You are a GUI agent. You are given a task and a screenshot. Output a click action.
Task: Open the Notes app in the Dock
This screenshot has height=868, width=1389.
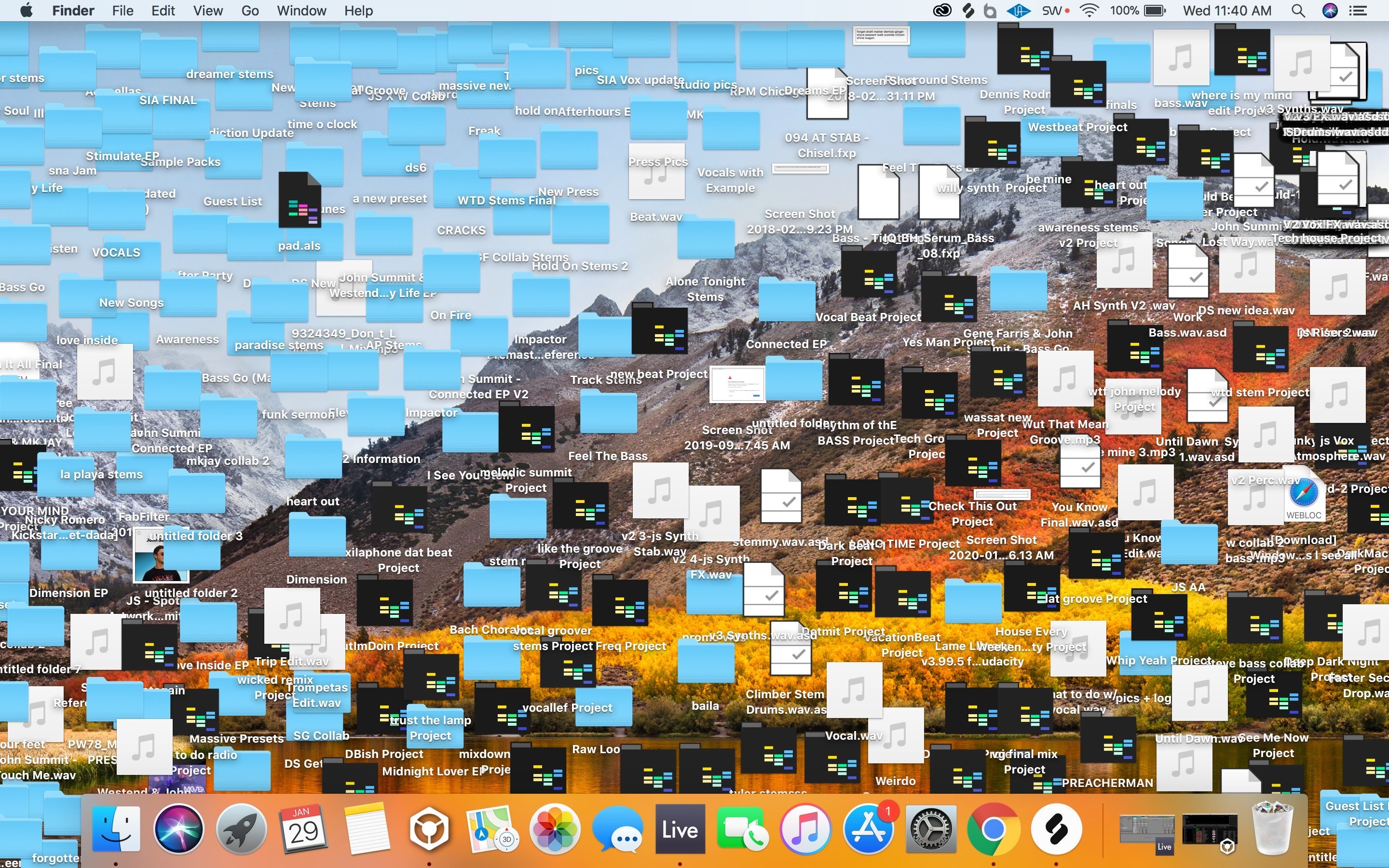pyautogui.click(x=367, y=829)
